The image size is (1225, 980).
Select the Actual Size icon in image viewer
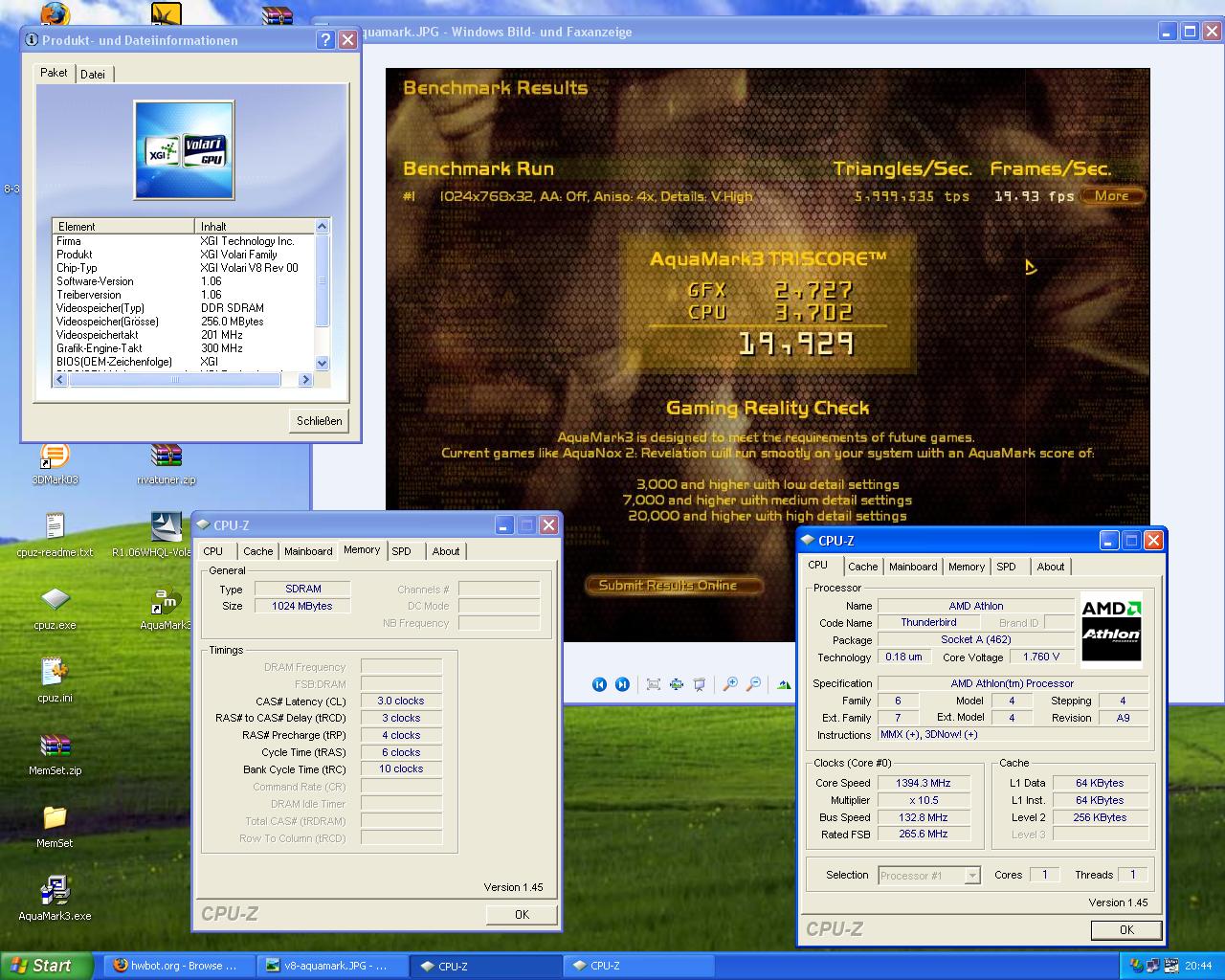click(677, 683)
